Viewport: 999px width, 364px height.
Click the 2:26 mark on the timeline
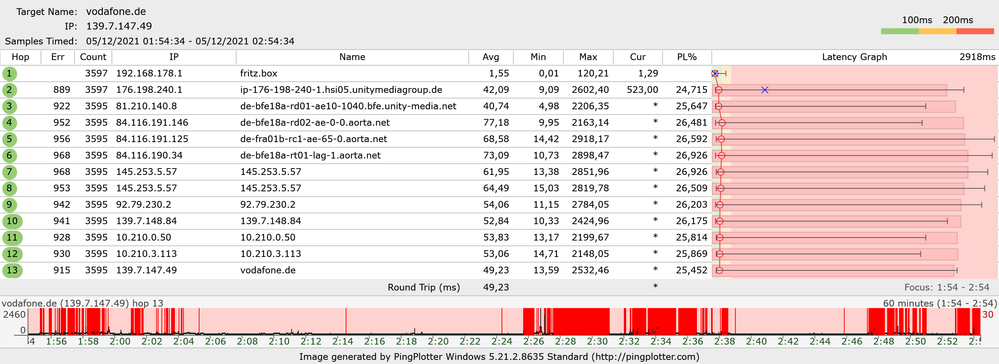click(534, 341)
